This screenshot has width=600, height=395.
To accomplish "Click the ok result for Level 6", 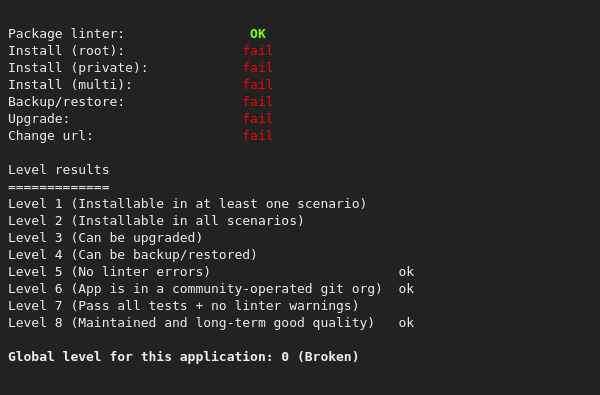I will (406, 289).
